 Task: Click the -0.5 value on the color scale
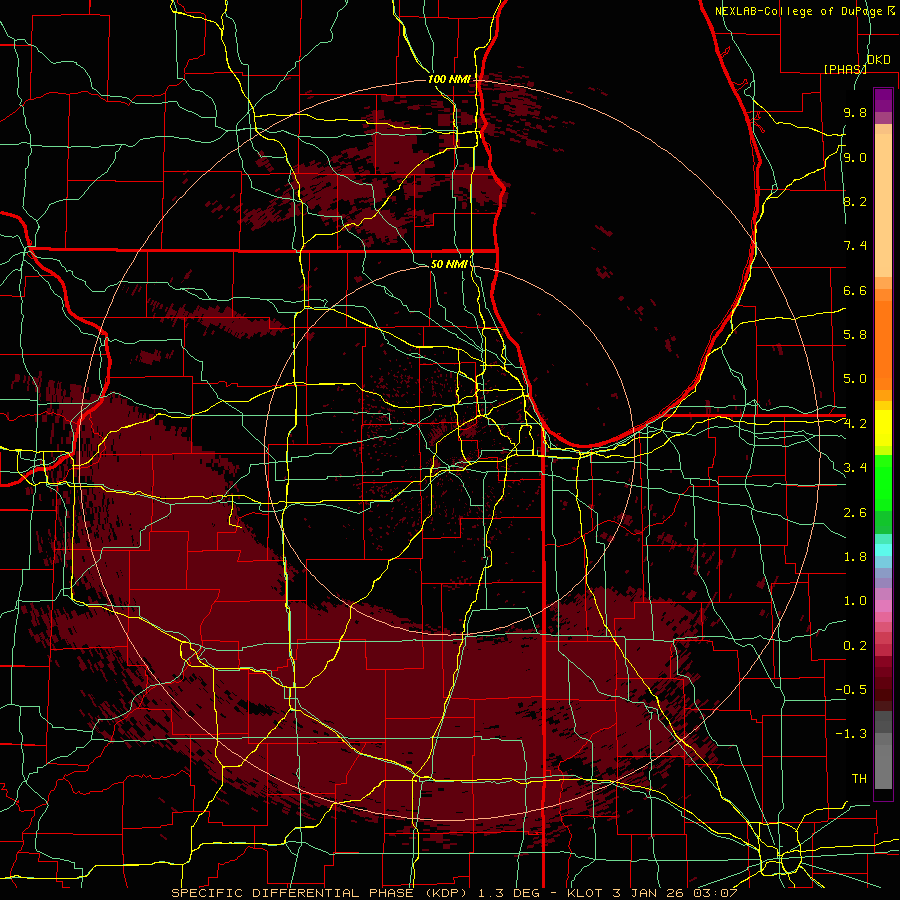pyautogui.click(x=851, y=690)
